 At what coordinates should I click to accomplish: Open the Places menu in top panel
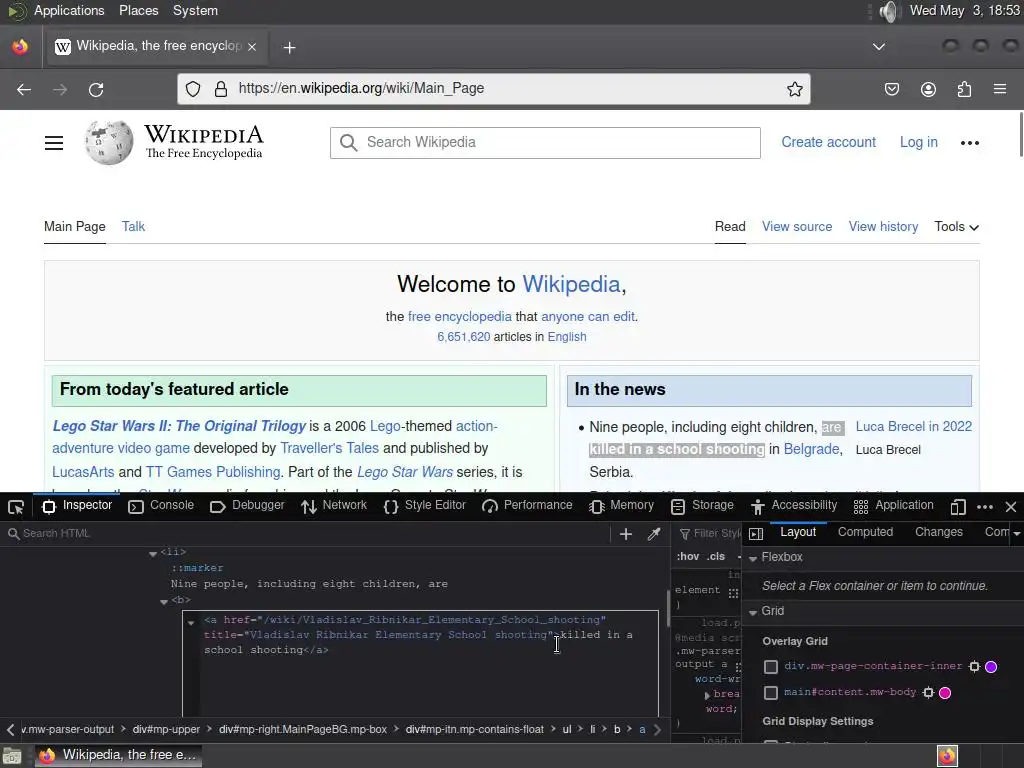click(138, 11)
